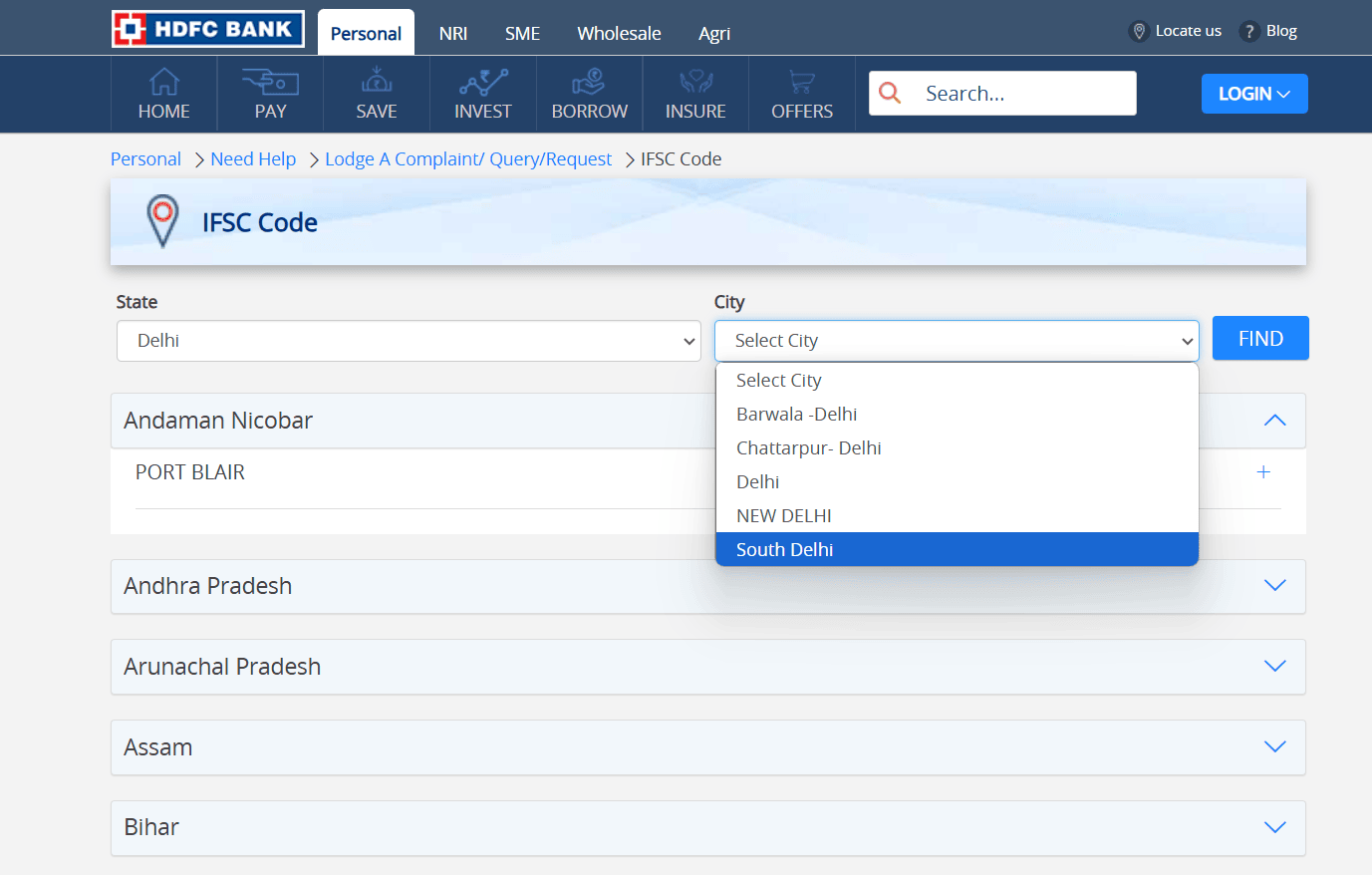Switch to the Wholesale tab
The width and height of the screenshot is (1372, 875).
[619, 33]
